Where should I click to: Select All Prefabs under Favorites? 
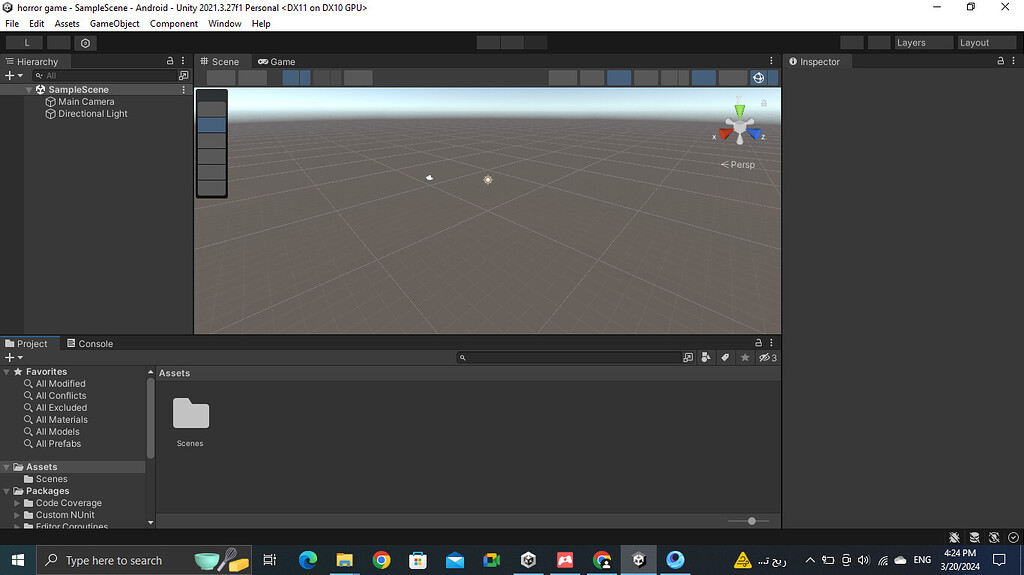tap(58, 444)
